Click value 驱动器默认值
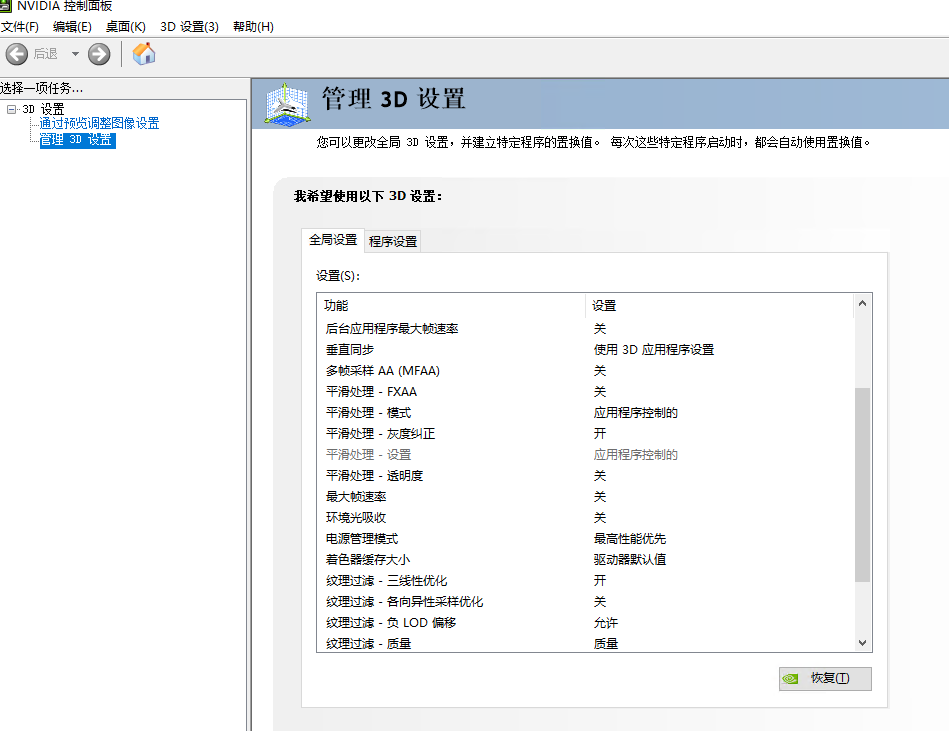This screenshot has width=949, height=731. [629, 560]
